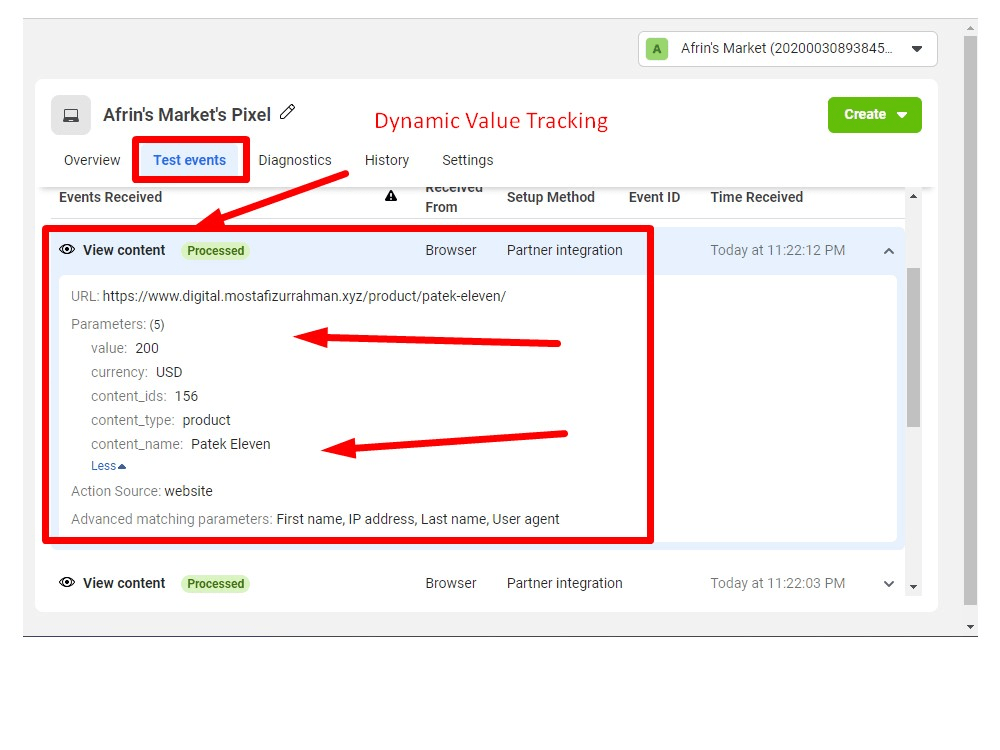This screenshot has width=1000, height=750.
Task: Click the eye icon on the second View content event
Action: pyautogui.click(x=66, y=583)
